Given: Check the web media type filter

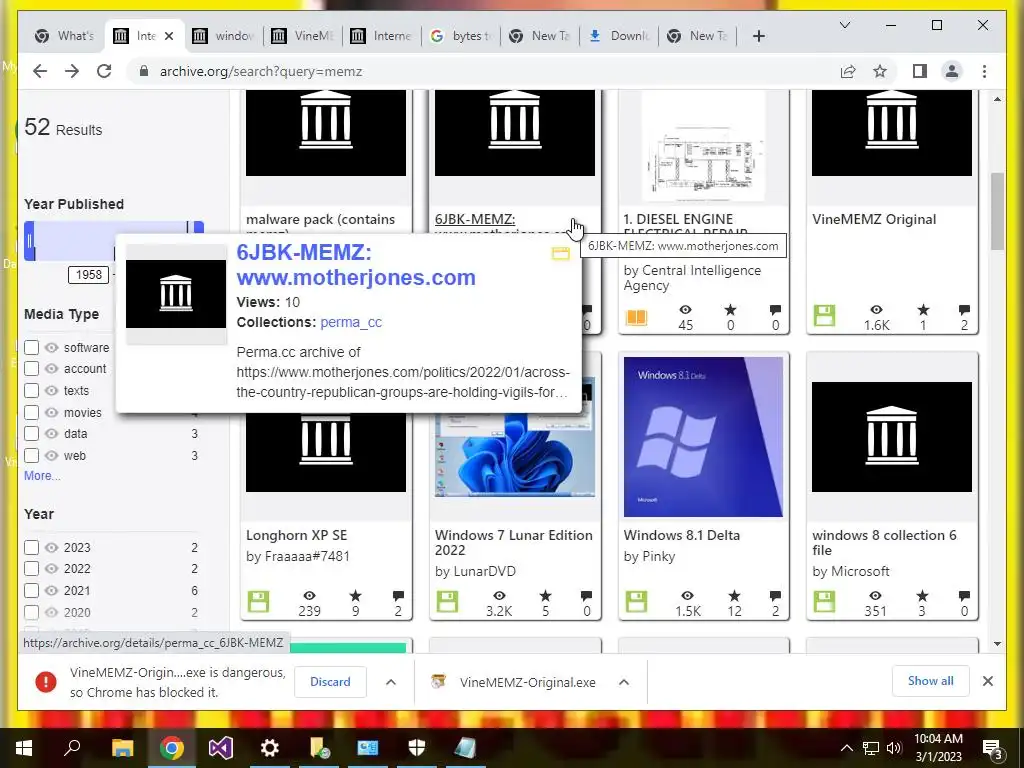Looking at the screenshot, I should [x=31, y=456].
